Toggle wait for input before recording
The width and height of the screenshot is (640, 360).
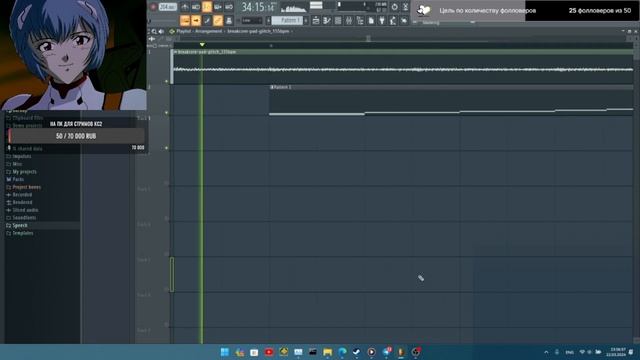pyautogui.click(x=196, y=7)
